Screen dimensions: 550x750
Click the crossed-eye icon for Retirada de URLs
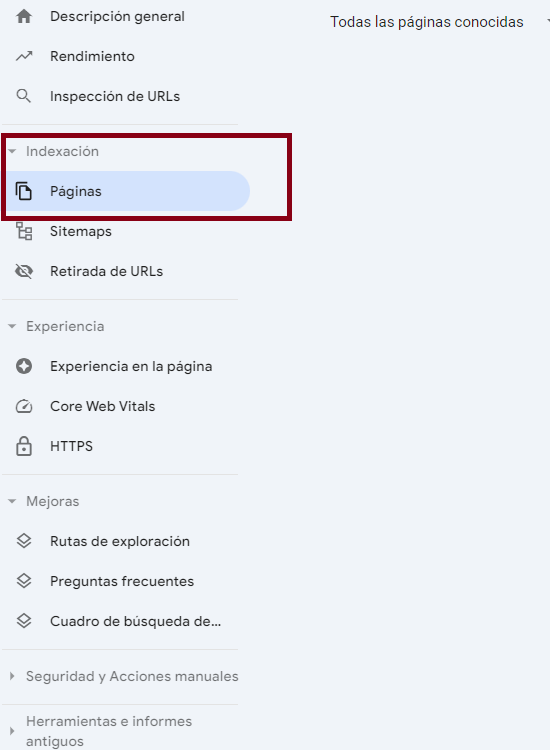point(24,271)
